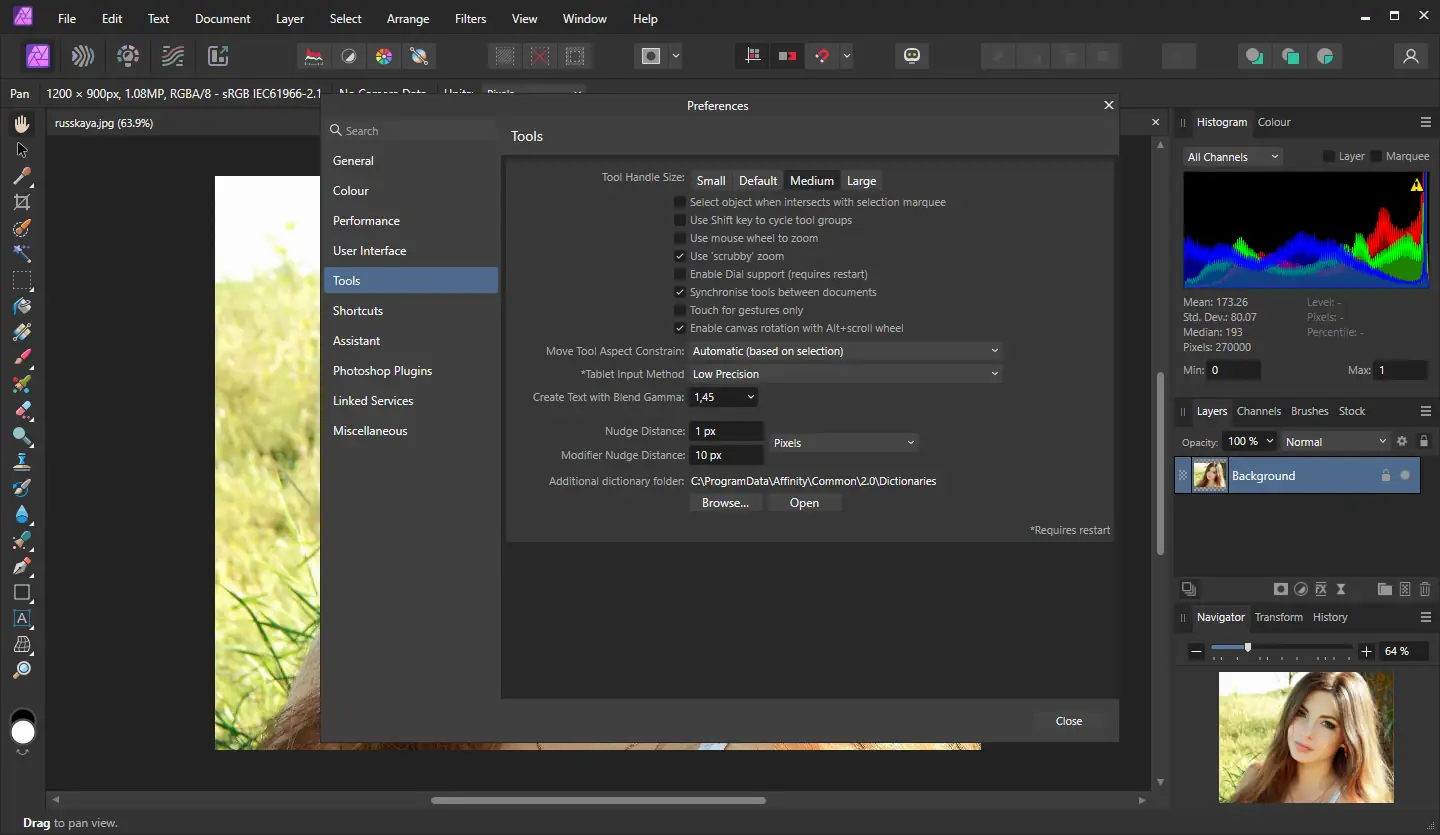
Task: Pick the Artistic Text tool
Action: tap(22, 619)
